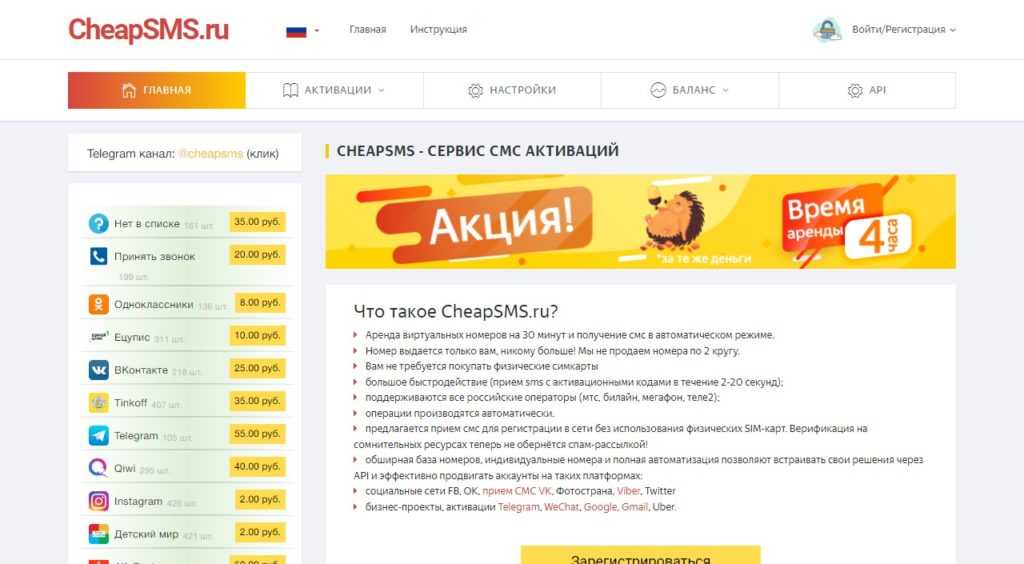This screenshot has width=1024, height=564.
Task: Choose the Telegram paper-plane icon
Action: point(99,435)
